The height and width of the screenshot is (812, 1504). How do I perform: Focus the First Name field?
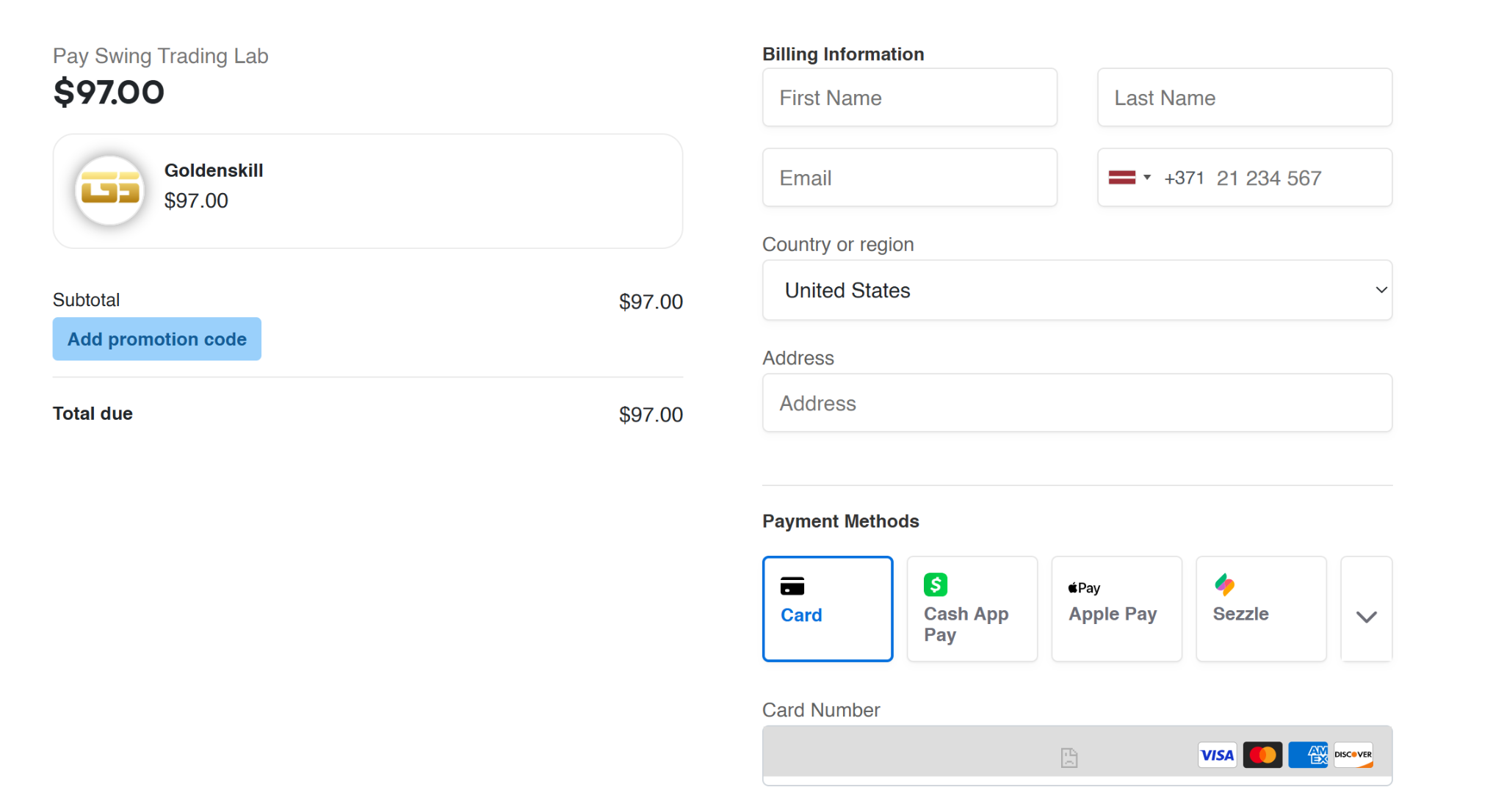coord(909,98)
